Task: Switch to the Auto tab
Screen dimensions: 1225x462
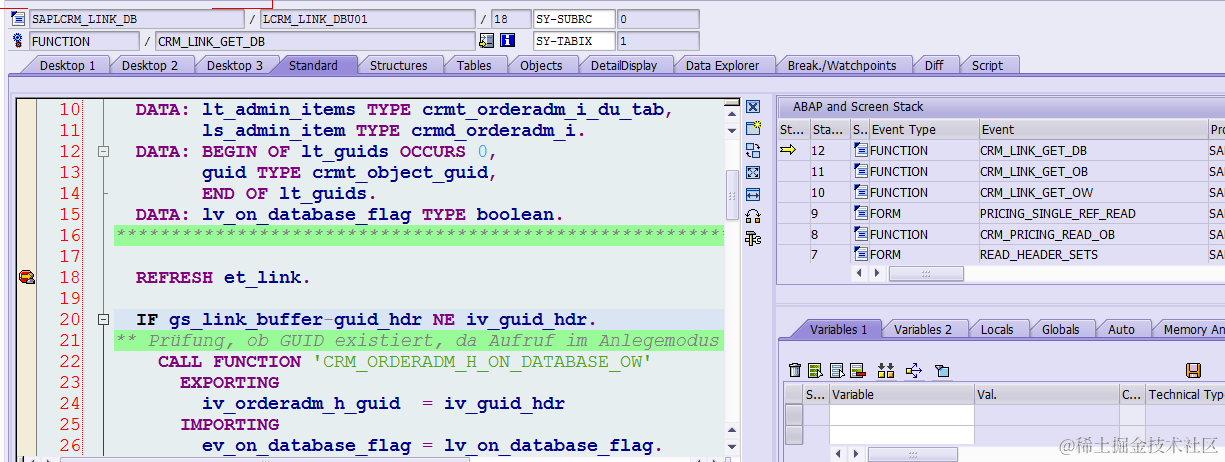Action: (1121, 329)
